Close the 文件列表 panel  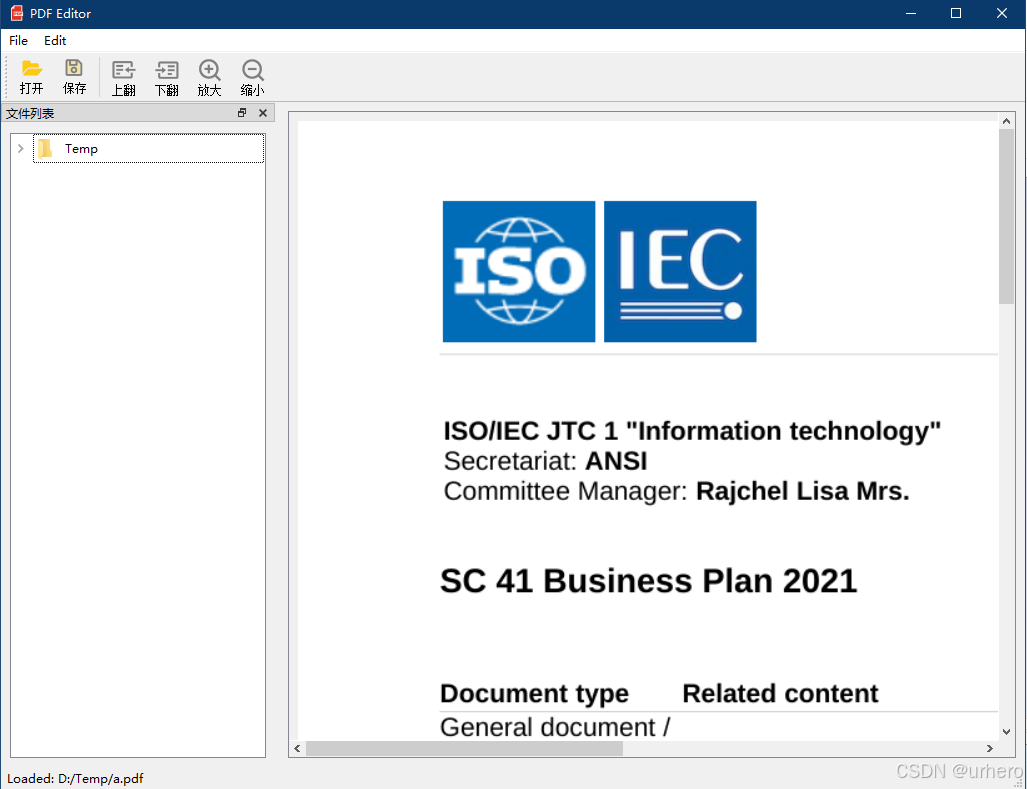click(263, 113)
